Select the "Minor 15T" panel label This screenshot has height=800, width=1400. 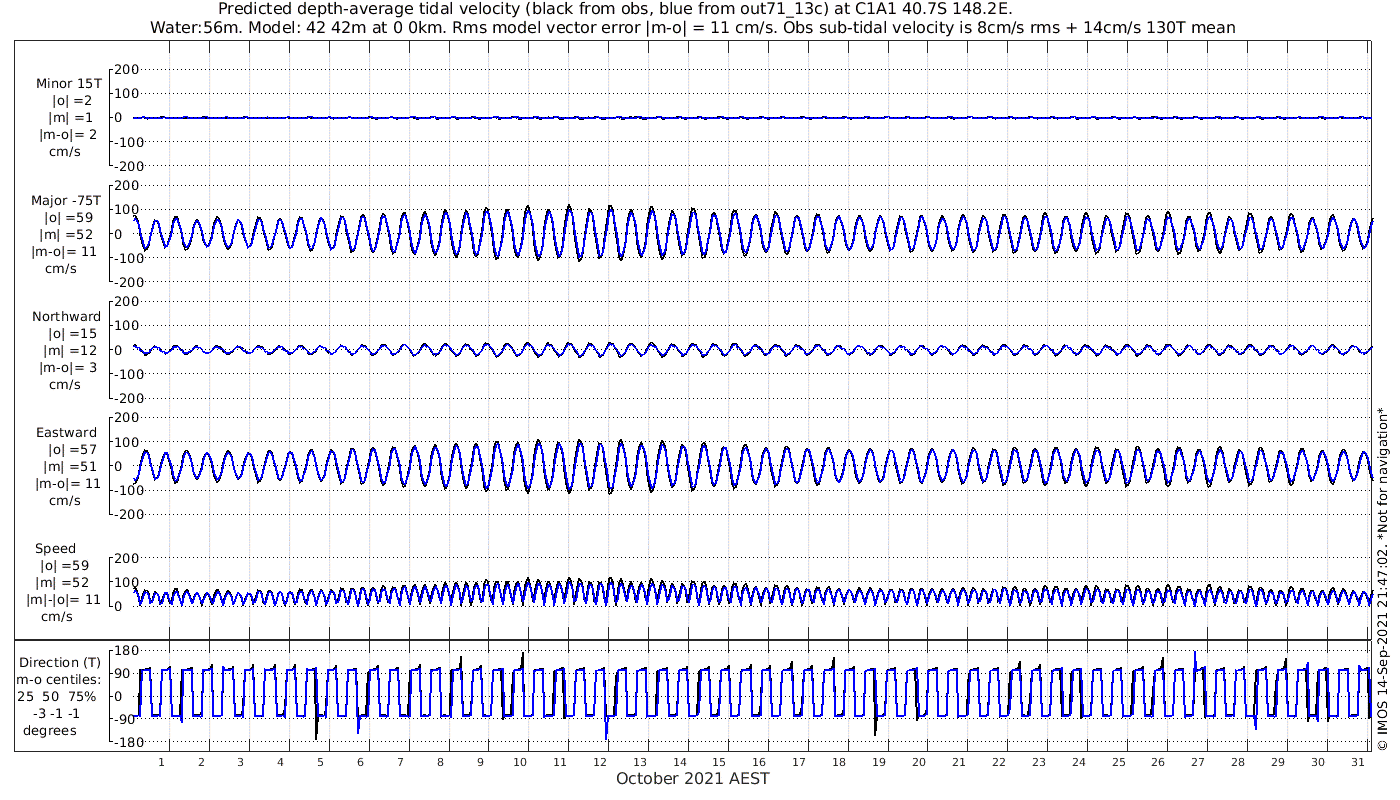pos(68,84)
